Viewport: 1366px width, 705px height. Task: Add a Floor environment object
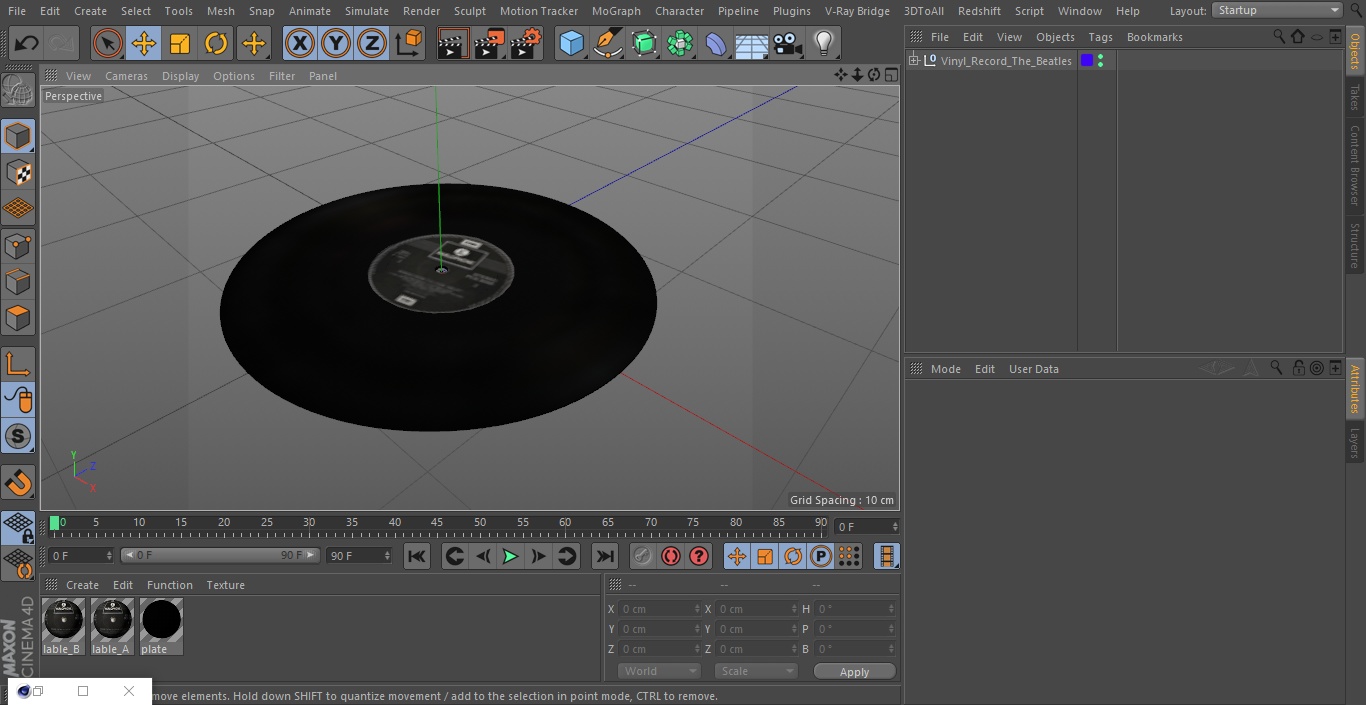point(752,44)
